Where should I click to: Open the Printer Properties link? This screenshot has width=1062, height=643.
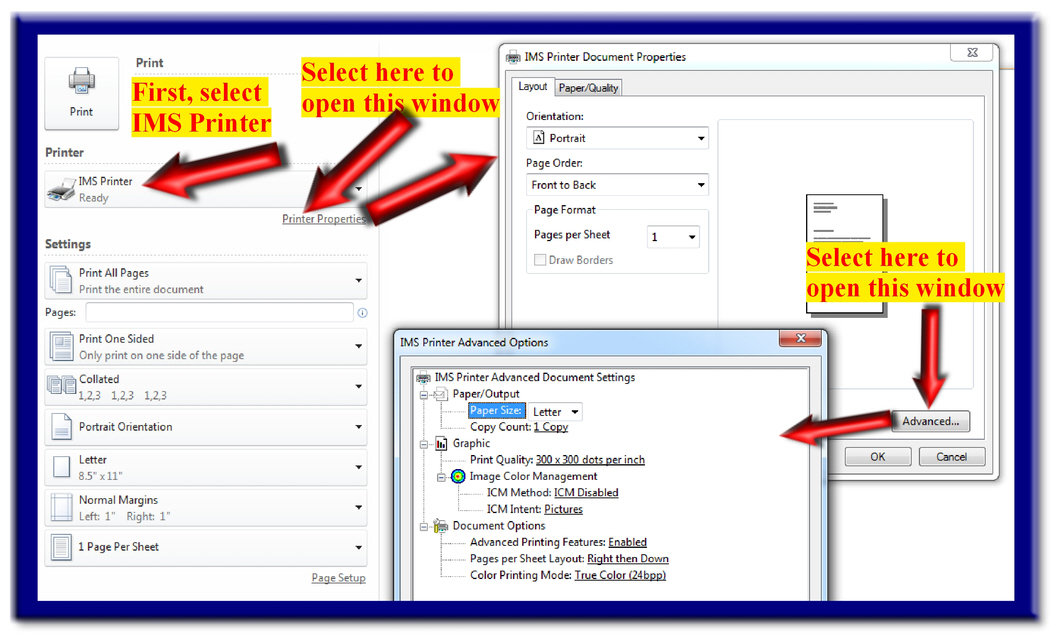click(x=324, y=219)
